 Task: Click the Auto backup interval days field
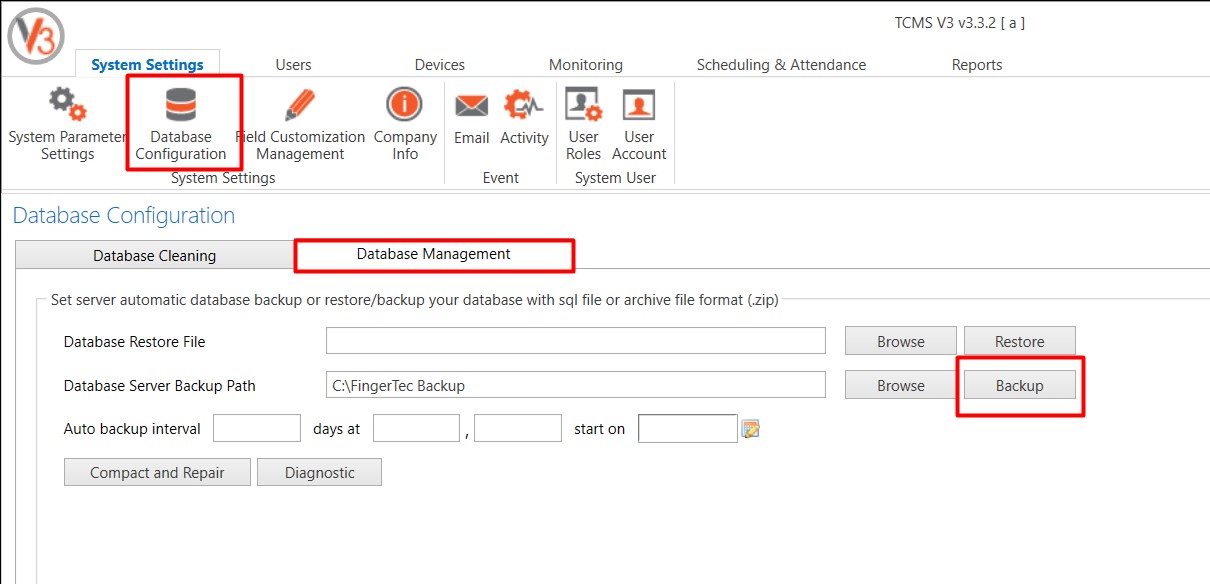click(256, 428)
